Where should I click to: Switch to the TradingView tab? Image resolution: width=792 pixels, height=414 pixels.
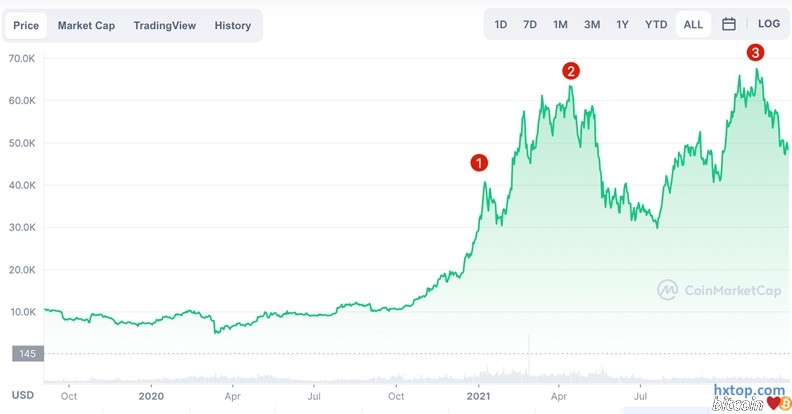[165, 25]
